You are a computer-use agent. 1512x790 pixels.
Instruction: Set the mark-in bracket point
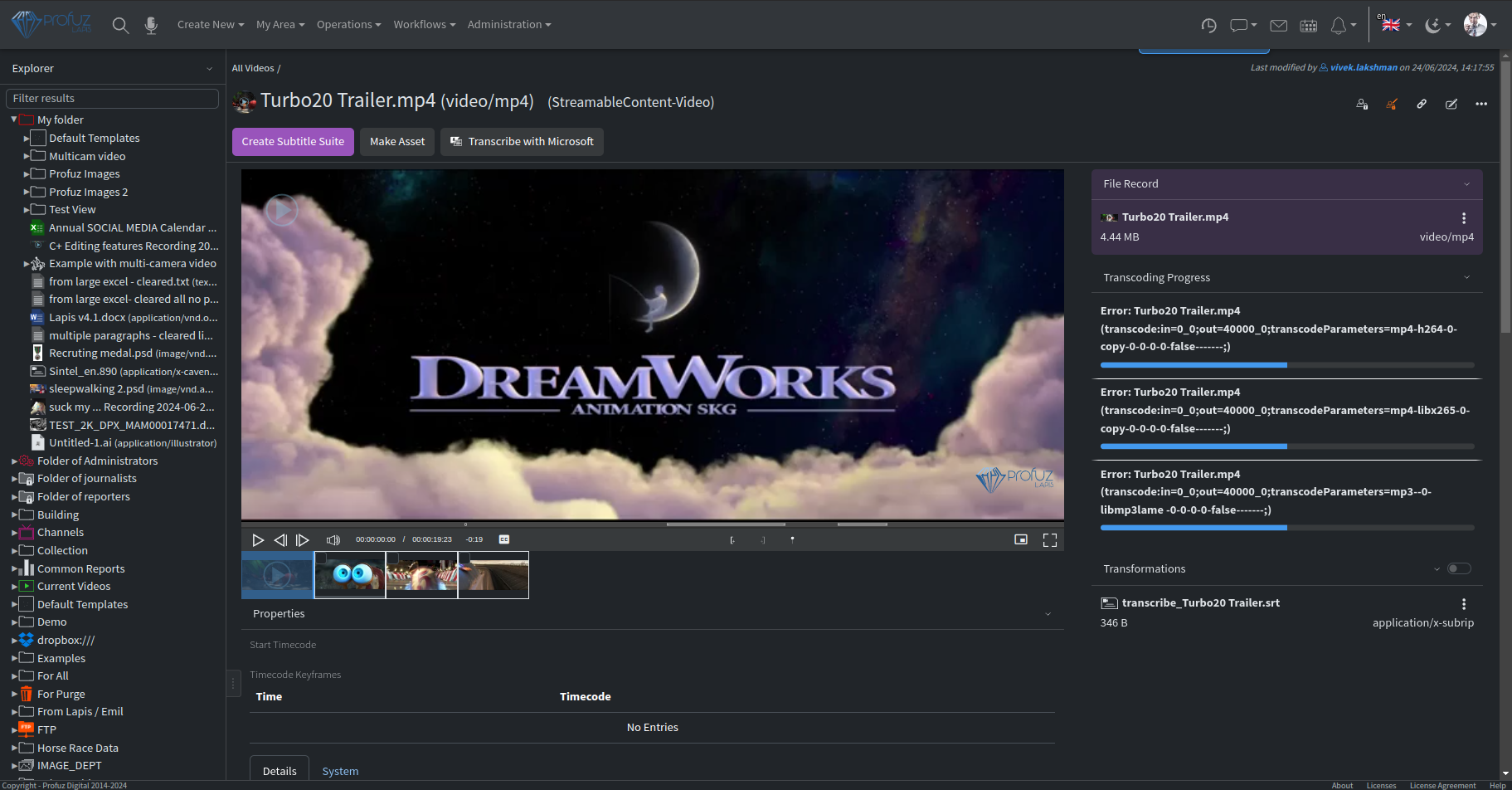point(732,540)
